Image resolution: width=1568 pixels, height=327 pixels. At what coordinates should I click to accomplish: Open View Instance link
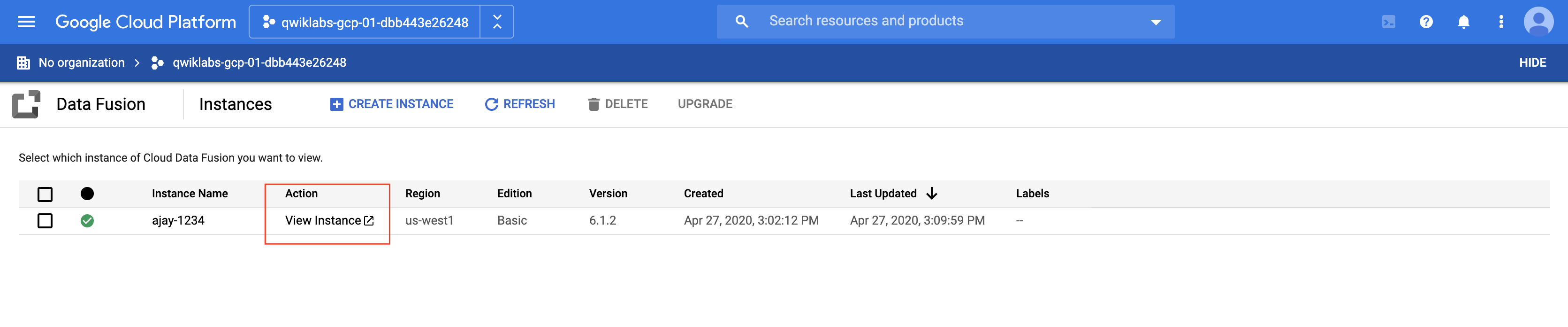coord(329,221)
